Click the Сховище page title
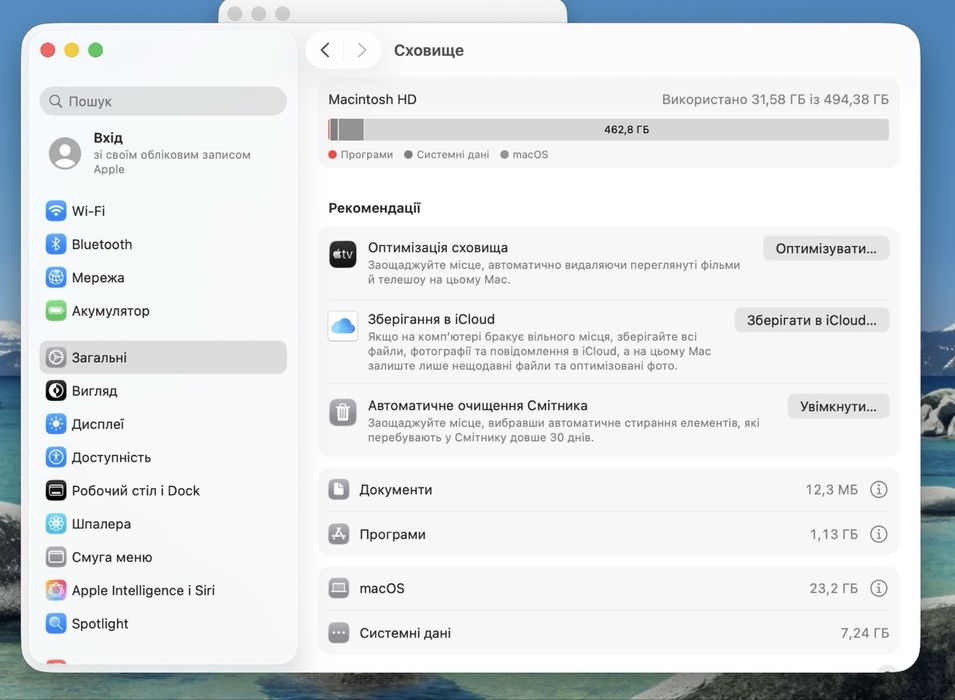The height and width of the screenshot is (700, 955). [429, 51]
